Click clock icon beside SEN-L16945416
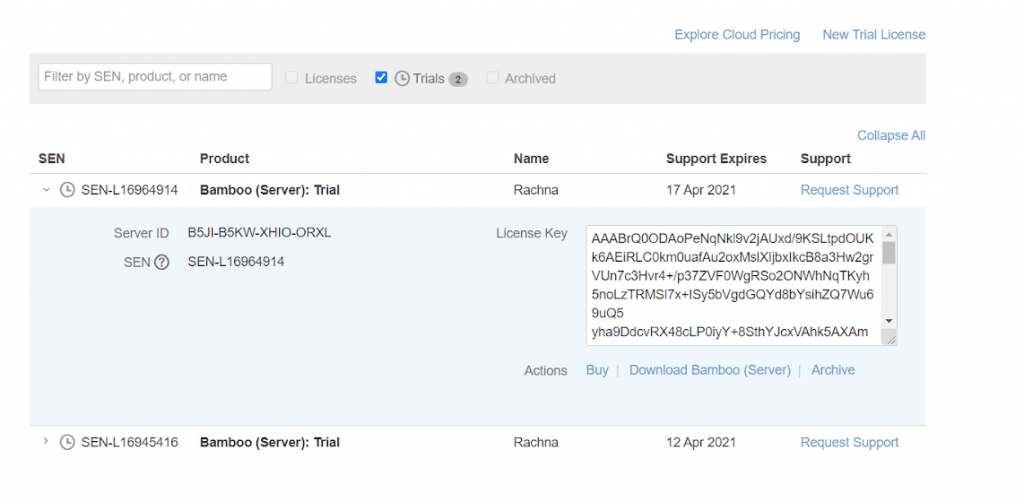This screenshot has height=501, width=1024. pyautogui.click(x=68, y=442)
